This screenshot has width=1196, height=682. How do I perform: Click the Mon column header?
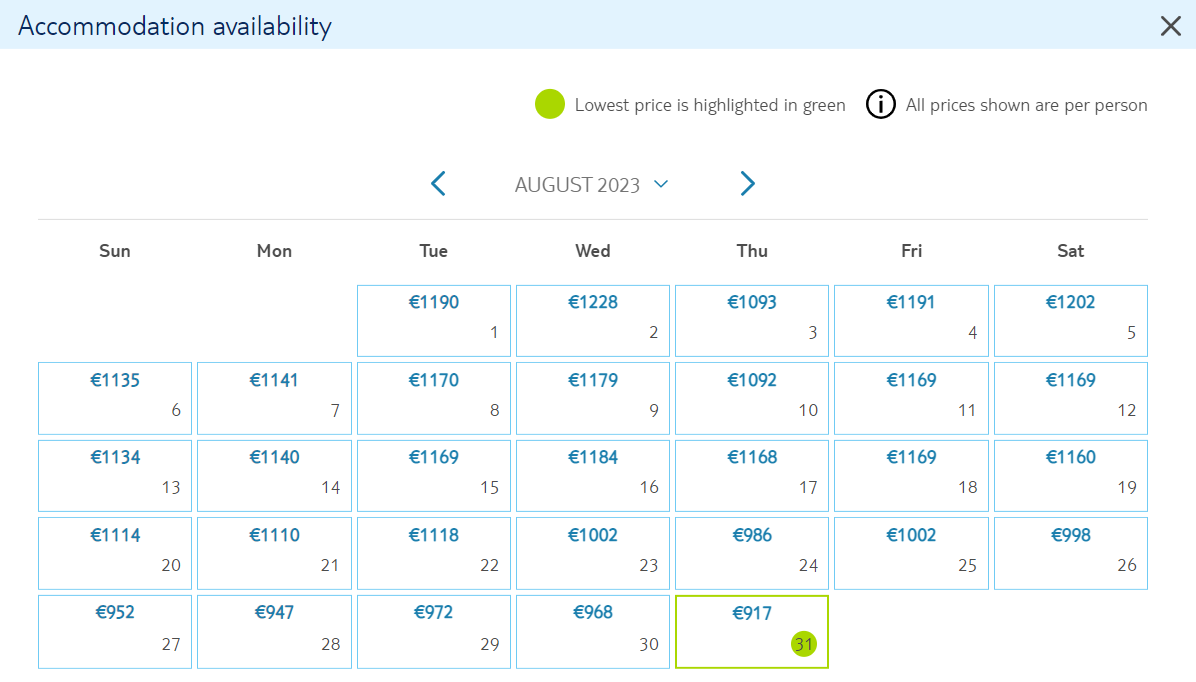tap(274, 251)
